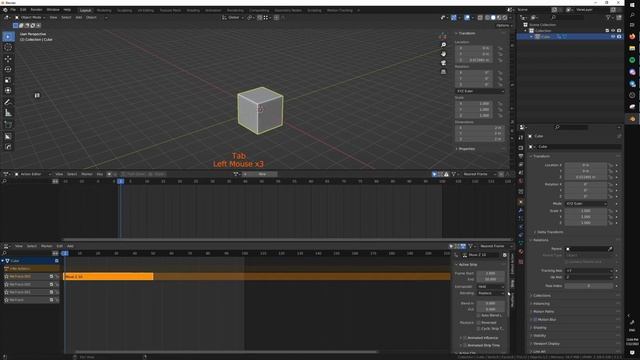Toggle Cube visibility eye in Outliner
Screen dimensions: 640x360
[613, 37]
